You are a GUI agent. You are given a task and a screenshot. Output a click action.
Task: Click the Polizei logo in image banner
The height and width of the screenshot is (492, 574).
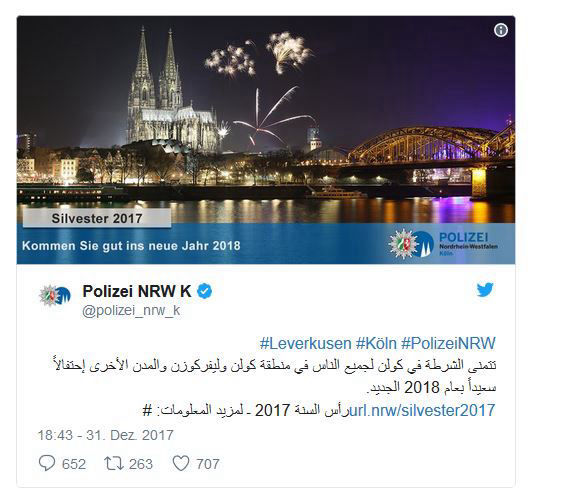tap(443, 244)
